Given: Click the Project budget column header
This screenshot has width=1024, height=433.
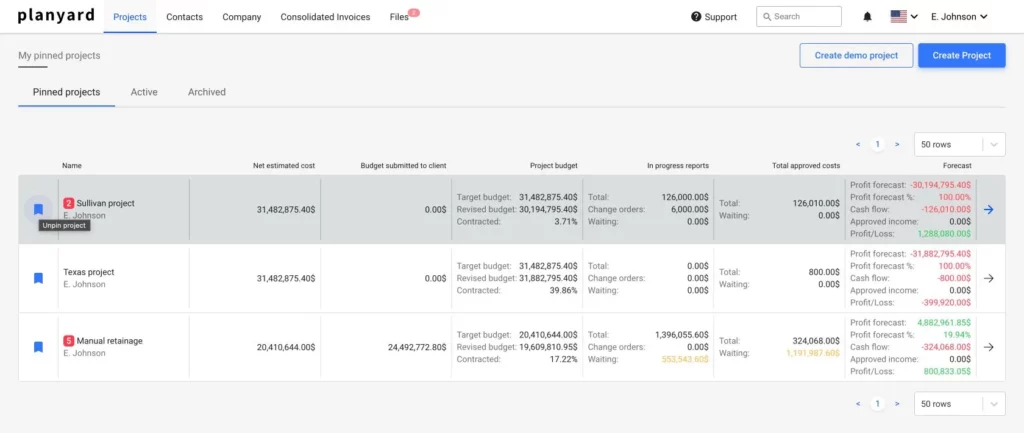Looking at the screenshot, I should click(x=554, y=166).
